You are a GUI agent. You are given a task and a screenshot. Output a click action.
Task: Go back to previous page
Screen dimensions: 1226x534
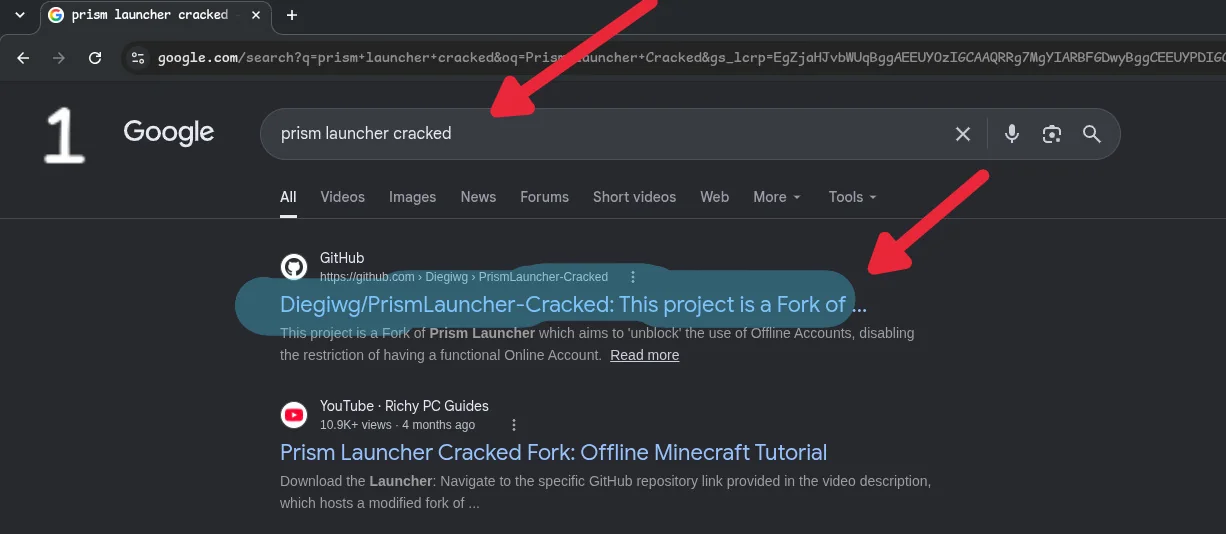pyautogui.click(x=23, y=57)
